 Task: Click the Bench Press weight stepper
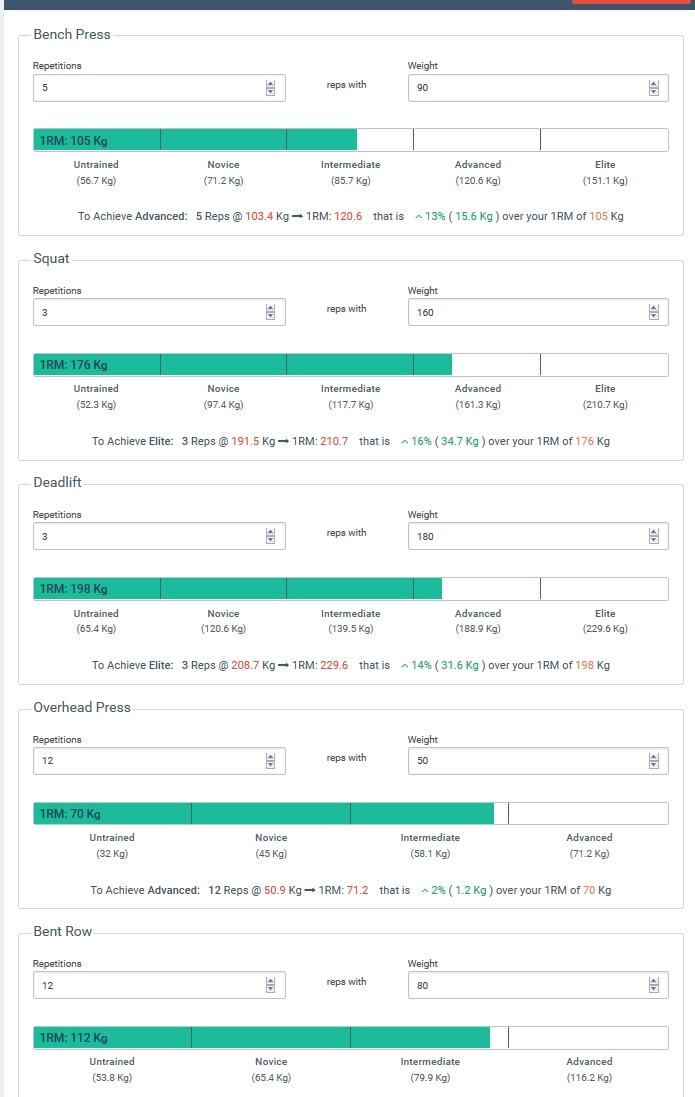[653, 88]
